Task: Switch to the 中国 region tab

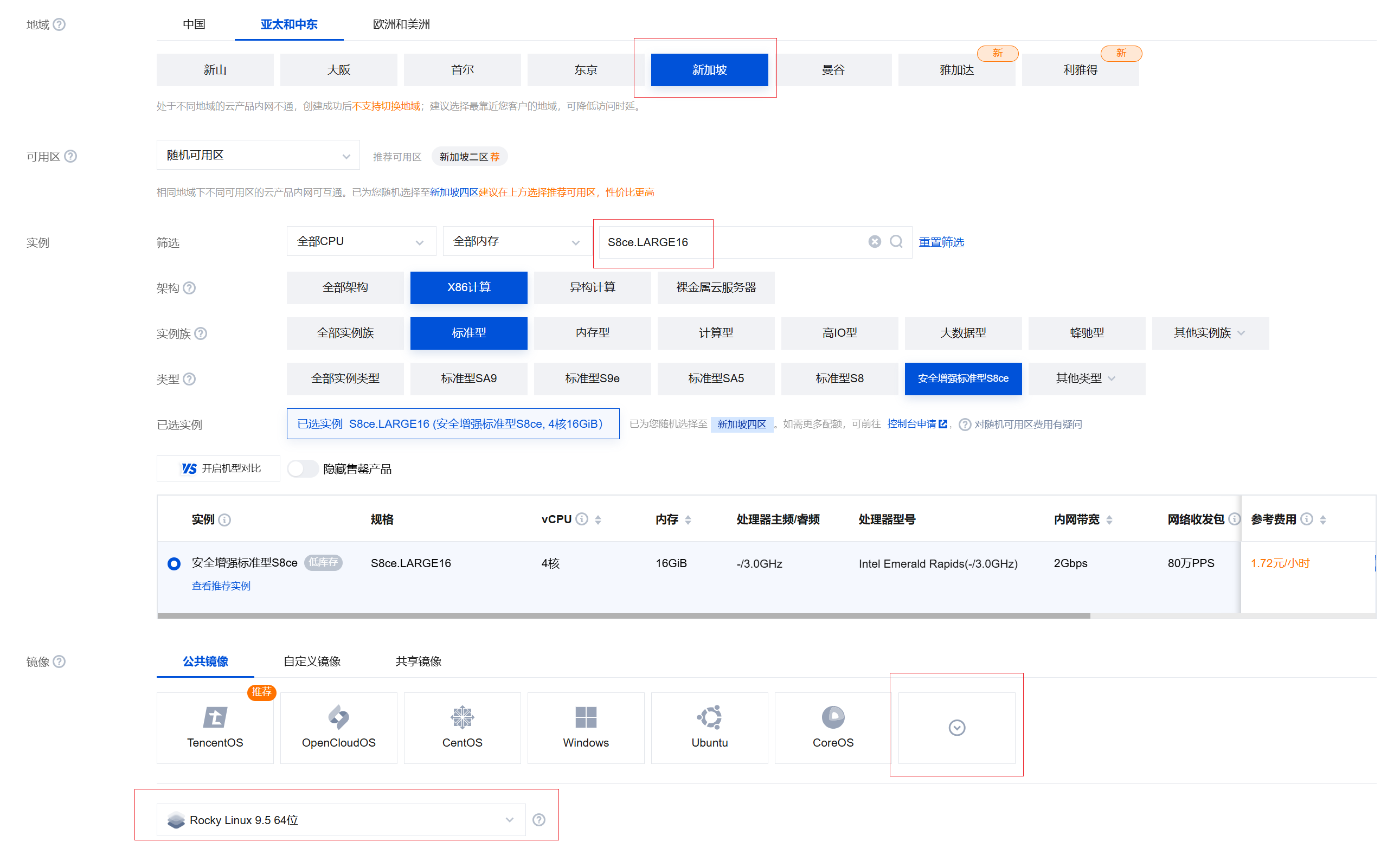Action: 194,24
